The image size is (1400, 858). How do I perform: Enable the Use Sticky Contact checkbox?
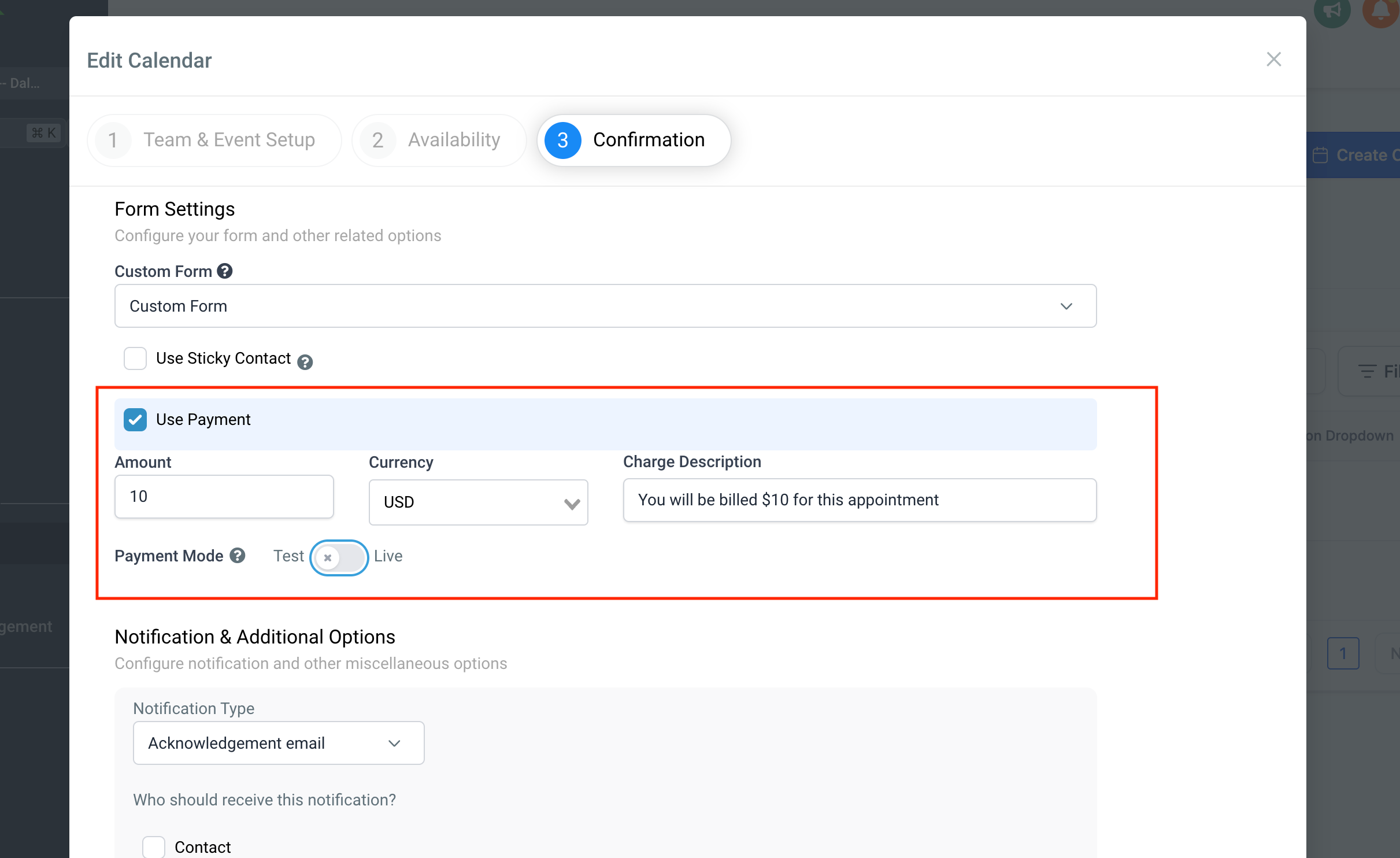tap(135, 358)
